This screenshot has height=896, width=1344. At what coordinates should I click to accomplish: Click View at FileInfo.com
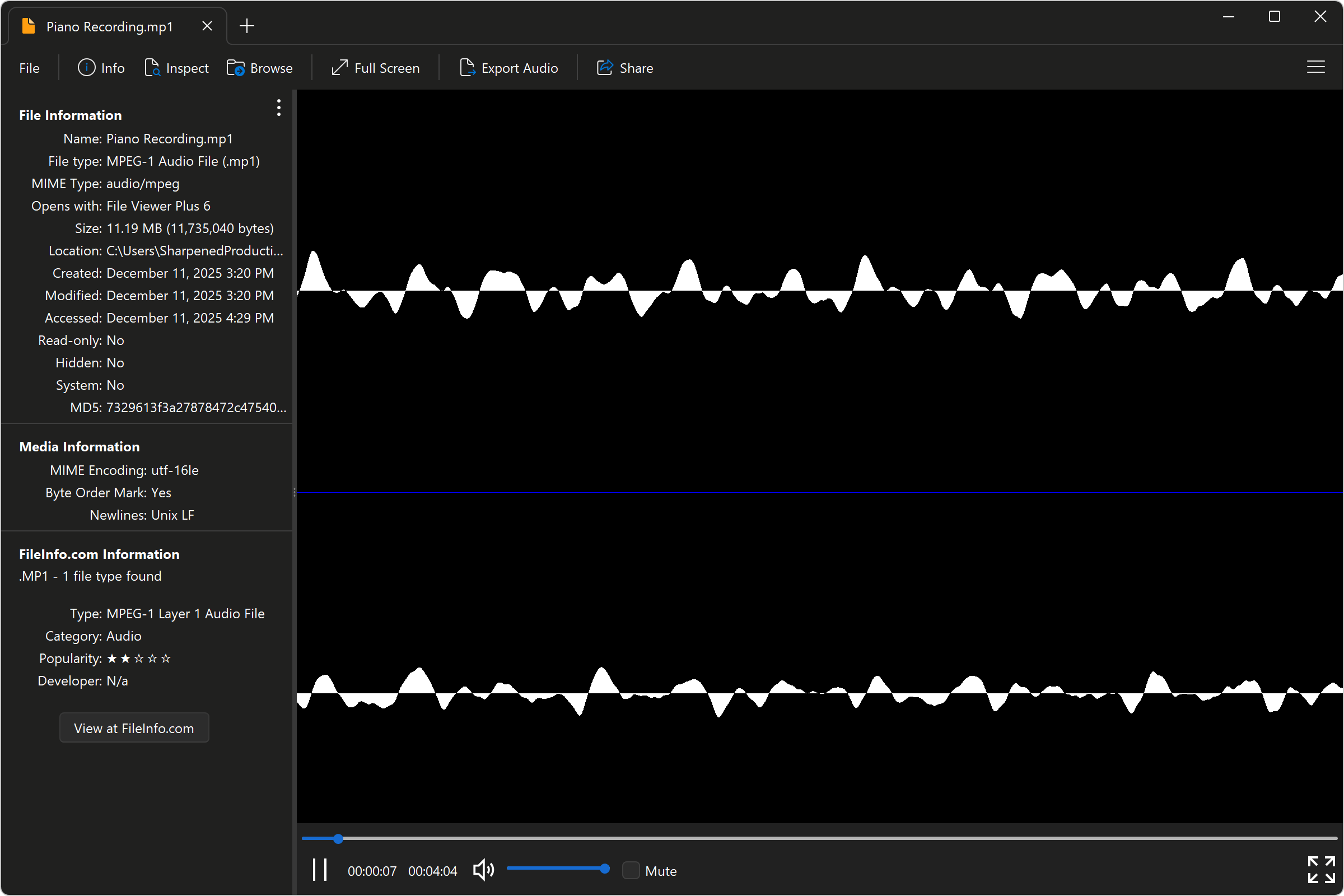[x=134, y=727]
